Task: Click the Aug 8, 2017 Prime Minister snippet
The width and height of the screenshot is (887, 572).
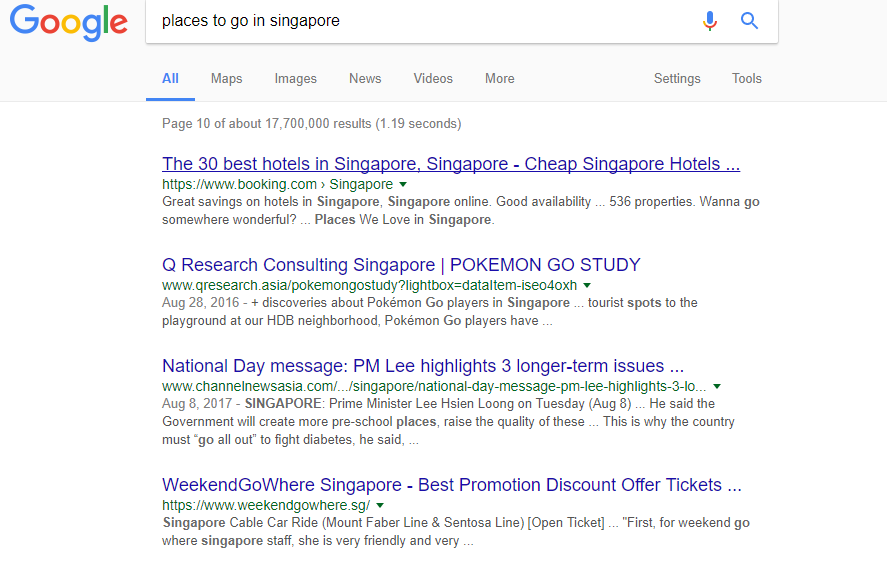Action: click(x=448, y=422)
